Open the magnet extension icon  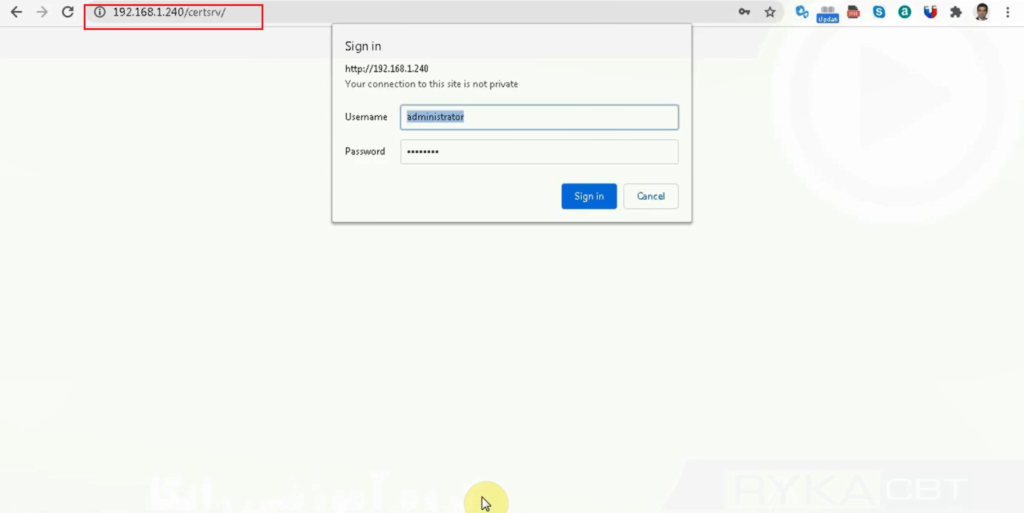tap(931, 12)
